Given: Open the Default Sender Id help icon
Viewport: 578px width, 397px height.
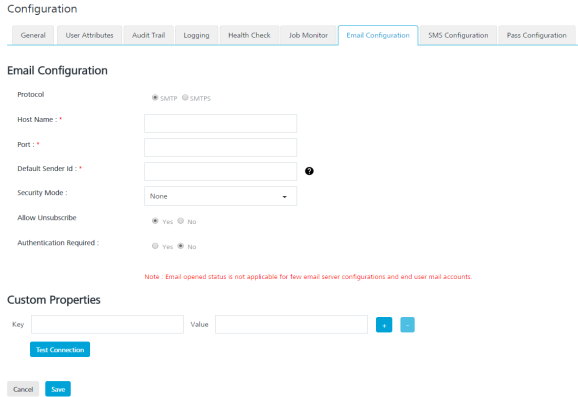Looking at the screenshot, I should pyautogui.click(x=309, y=171).
